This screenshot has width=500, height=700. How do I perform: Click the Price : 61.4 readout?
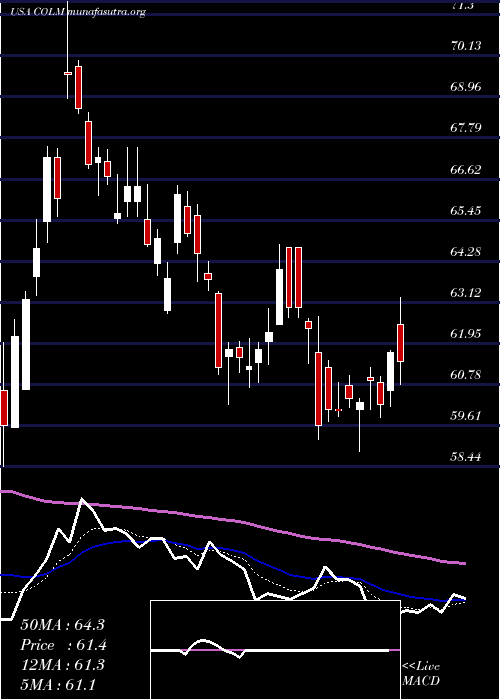64,645
